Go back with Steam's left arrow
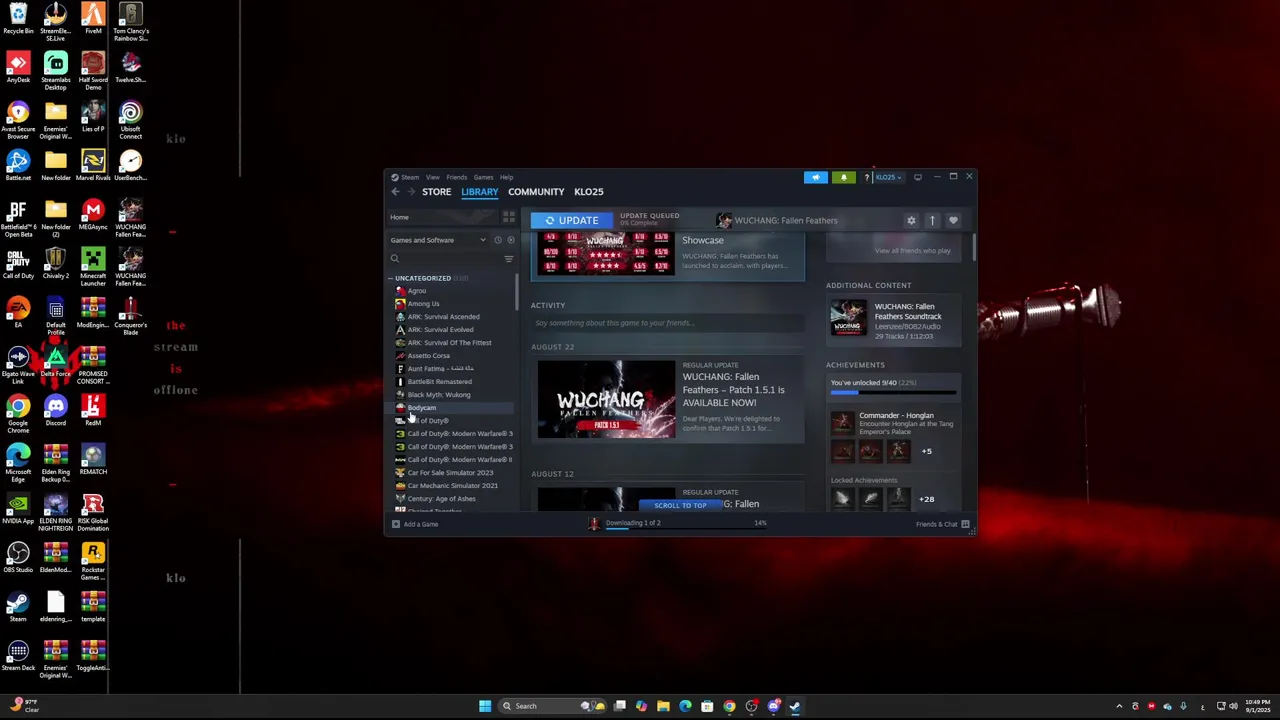 point(395,192)
